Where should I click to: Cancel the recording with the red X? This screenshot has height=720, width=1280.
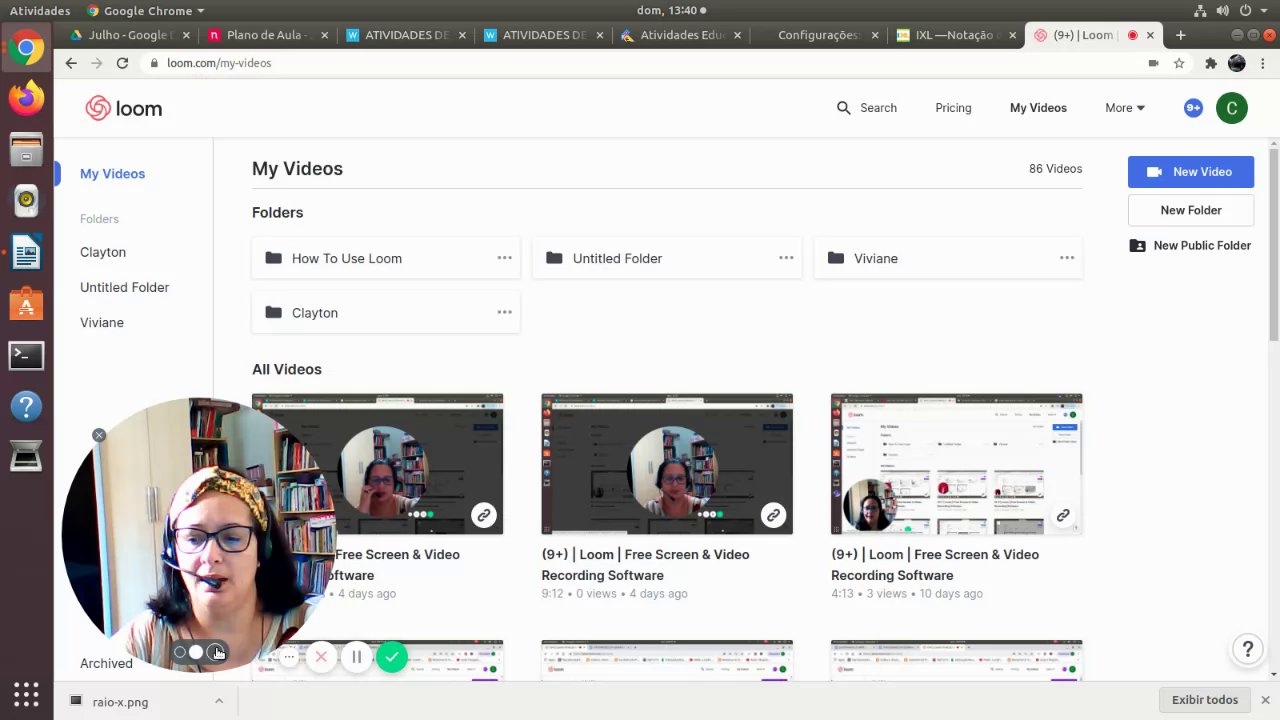point(321,657)
